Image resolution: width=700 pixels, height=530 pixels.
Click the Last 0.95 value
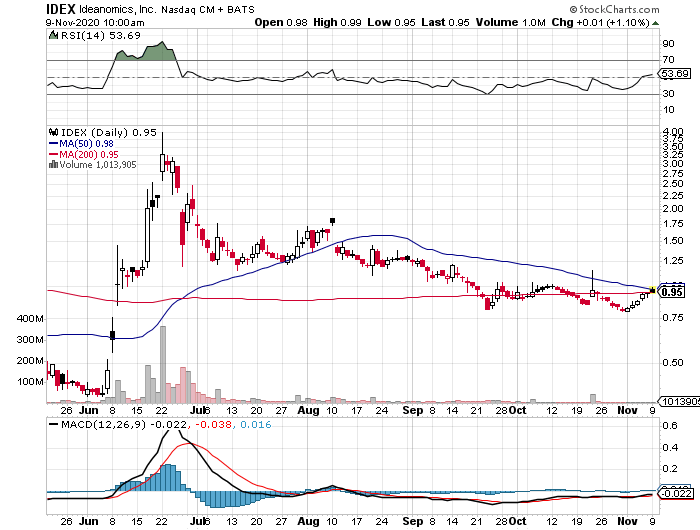[445, 22]
